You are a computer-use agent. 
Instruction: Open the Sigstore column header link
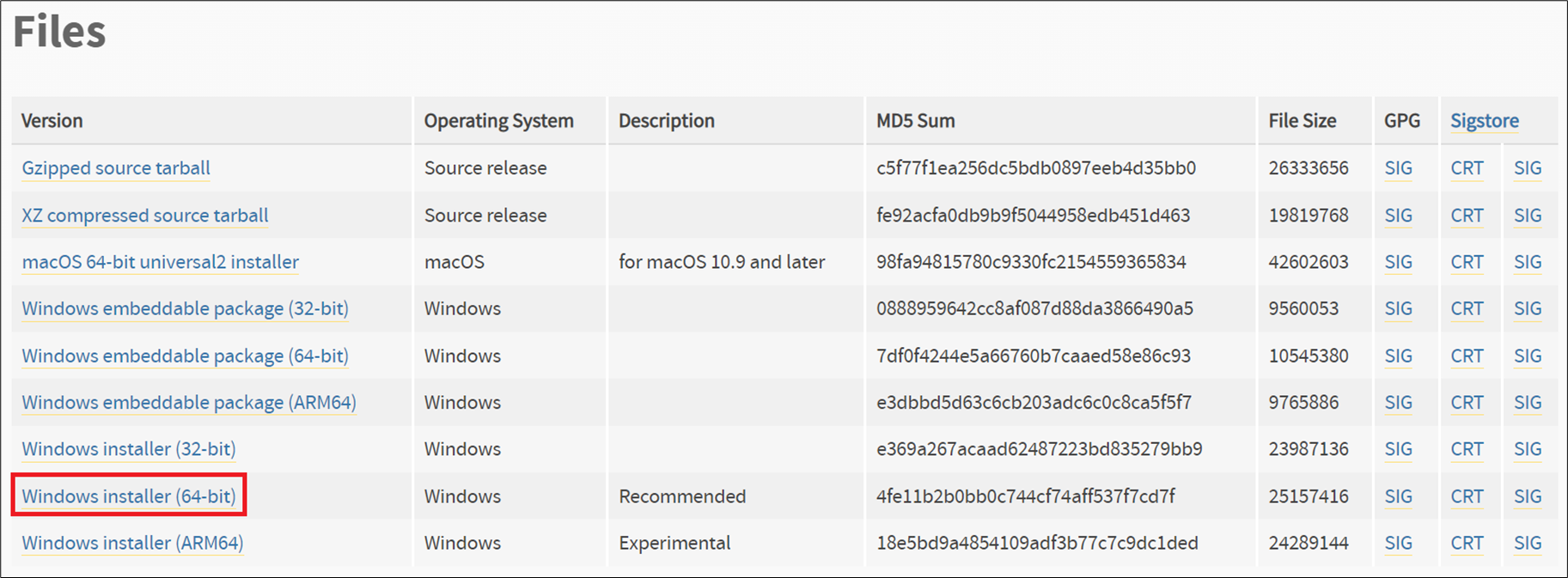[x=1485, y=121]
